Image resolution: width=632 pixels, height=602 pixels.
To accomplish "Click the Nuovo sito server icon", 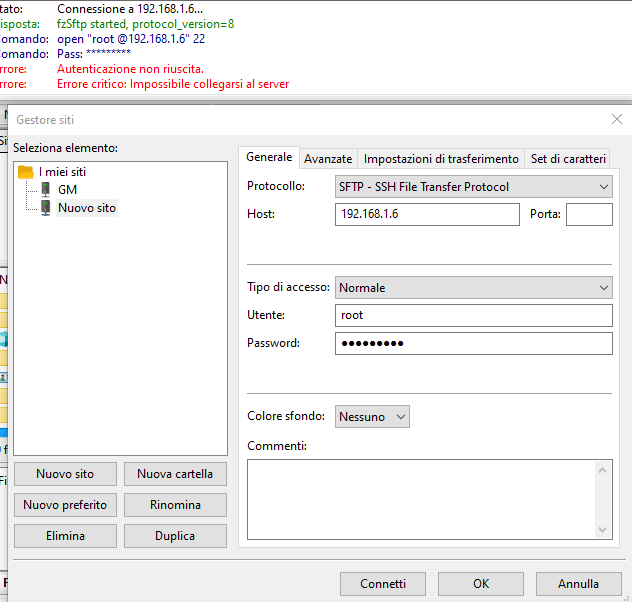I will tap(46, 208).
